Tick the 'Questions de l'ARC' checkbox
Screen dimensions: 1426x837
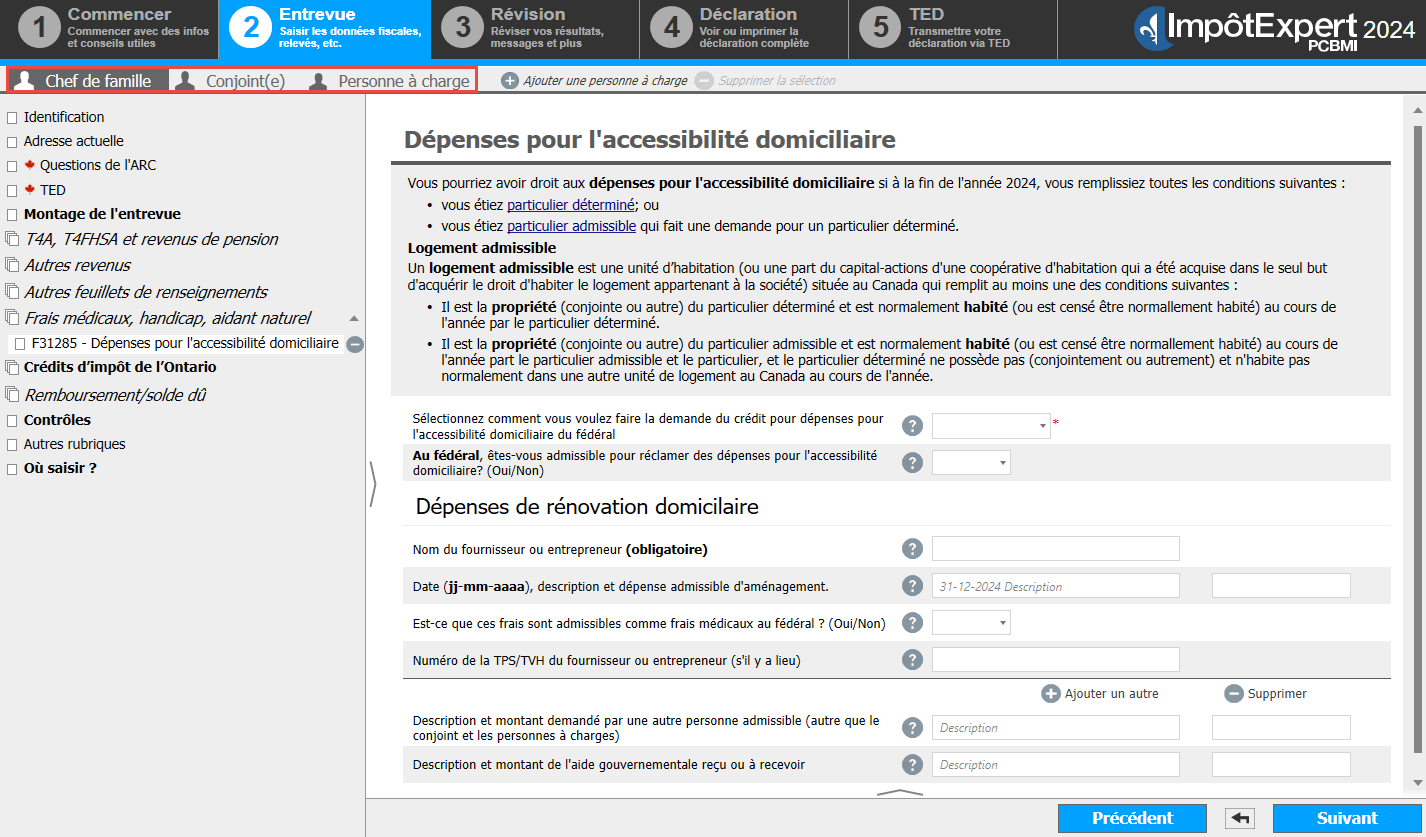[12, 166]
